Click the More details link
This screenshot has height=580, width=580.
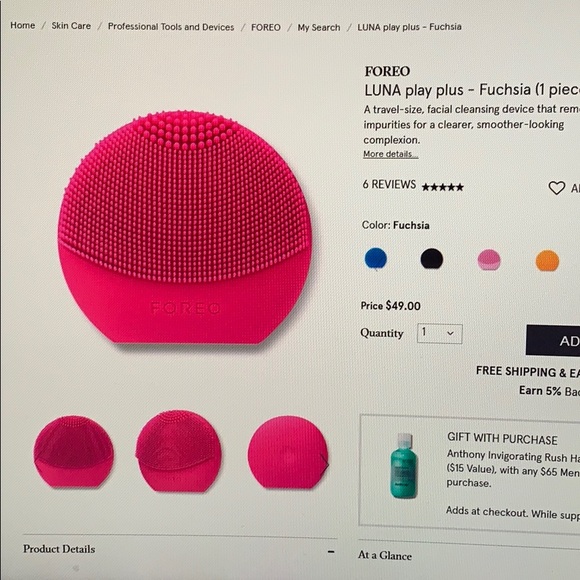(391, 154)
